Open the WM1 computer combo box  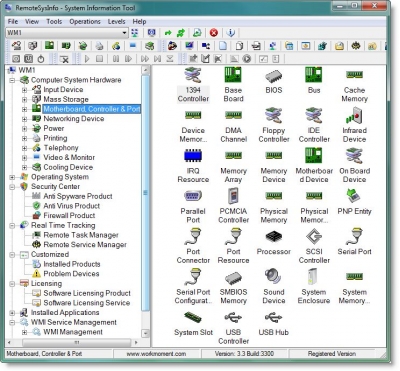pos(67,33)
